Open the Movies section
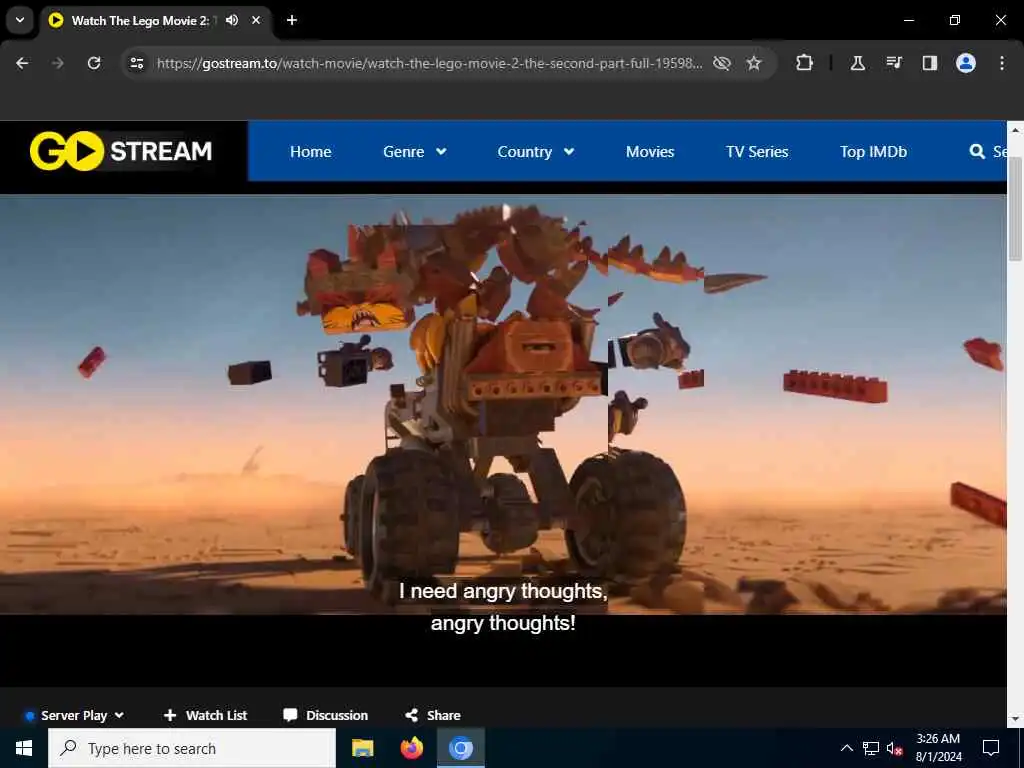1024x768 pixels. tap(650, 152)
